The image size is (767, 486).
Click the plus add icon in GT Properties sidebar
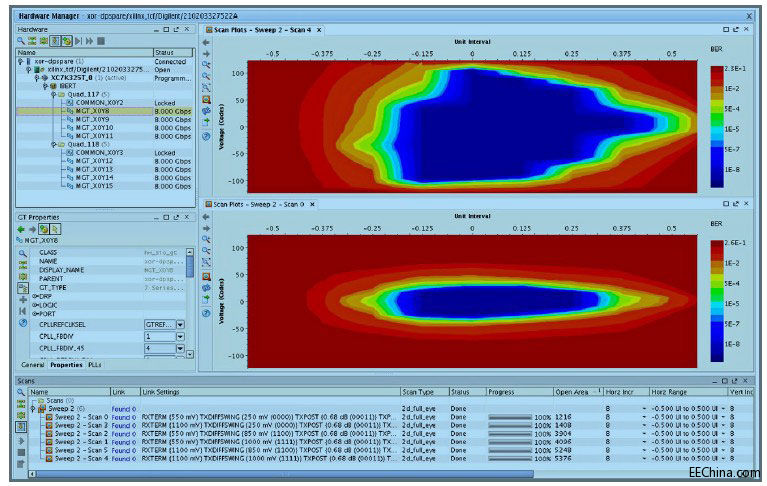[x=23, y=299]
